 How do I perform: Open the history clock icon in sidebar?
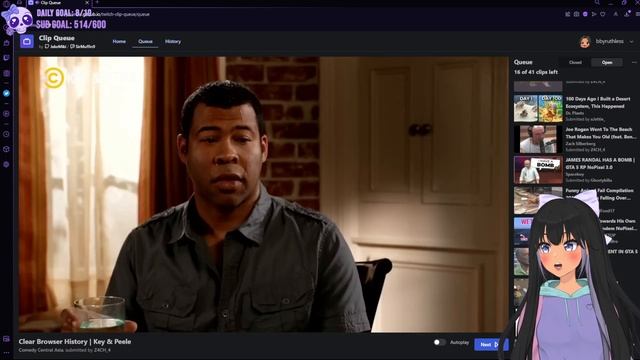click(6, 134)
